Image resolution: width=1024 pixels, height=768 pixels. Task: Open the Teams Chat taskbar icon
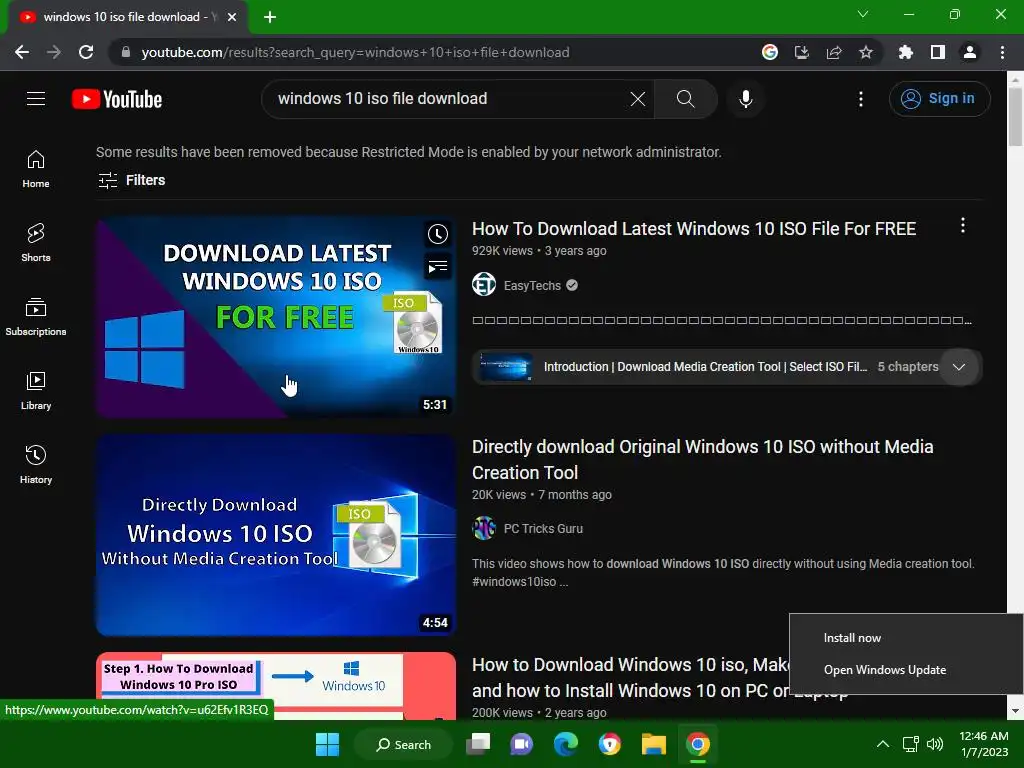[521, 744]
